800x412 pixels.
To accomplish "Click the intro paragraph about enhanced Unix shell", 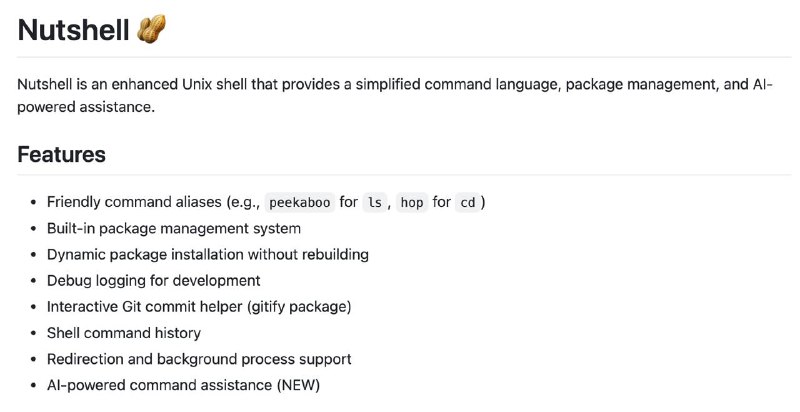I will point(395,95).
